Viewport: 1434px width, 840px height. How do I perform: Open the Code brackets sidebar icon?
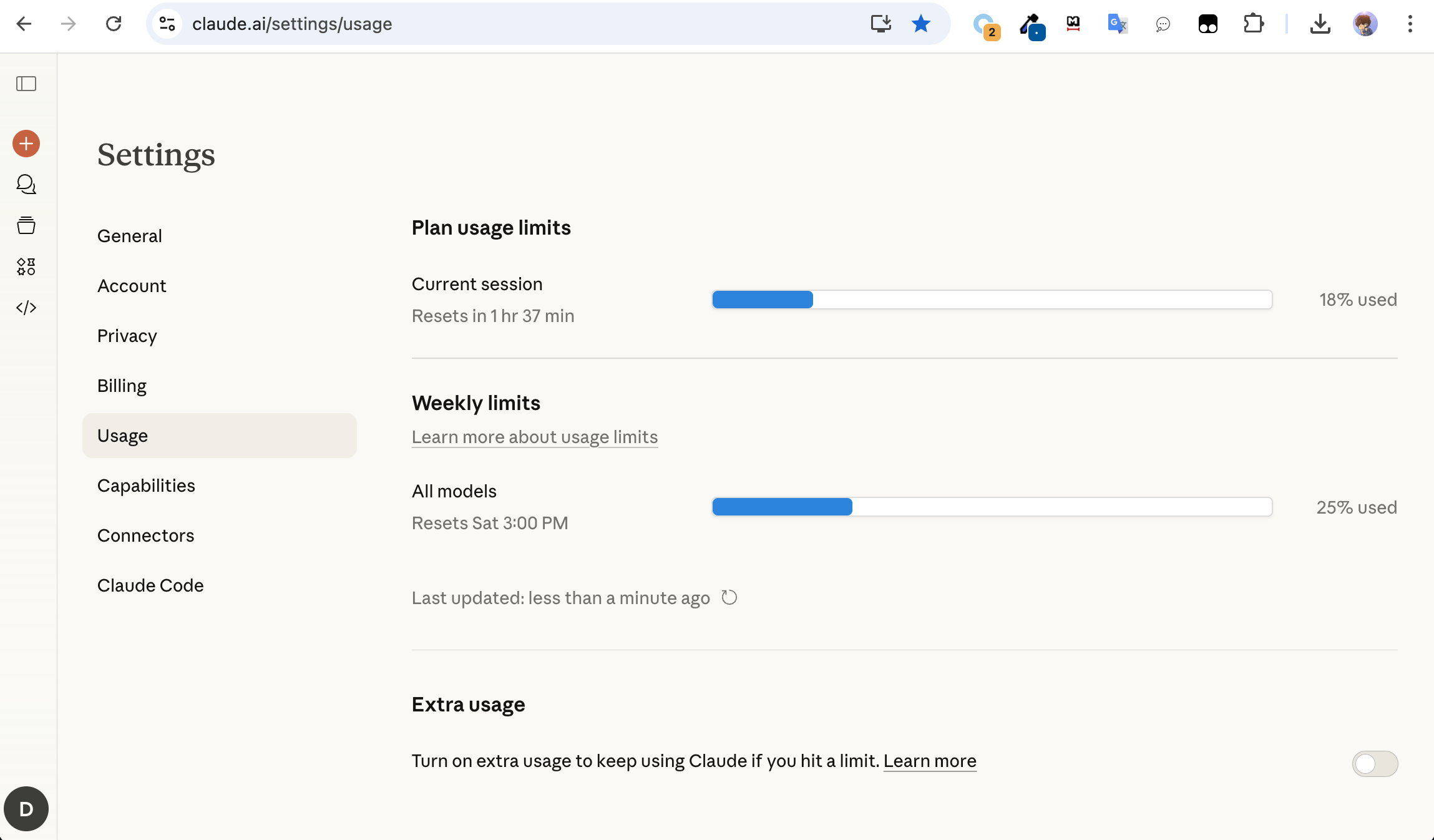point(26,308)
